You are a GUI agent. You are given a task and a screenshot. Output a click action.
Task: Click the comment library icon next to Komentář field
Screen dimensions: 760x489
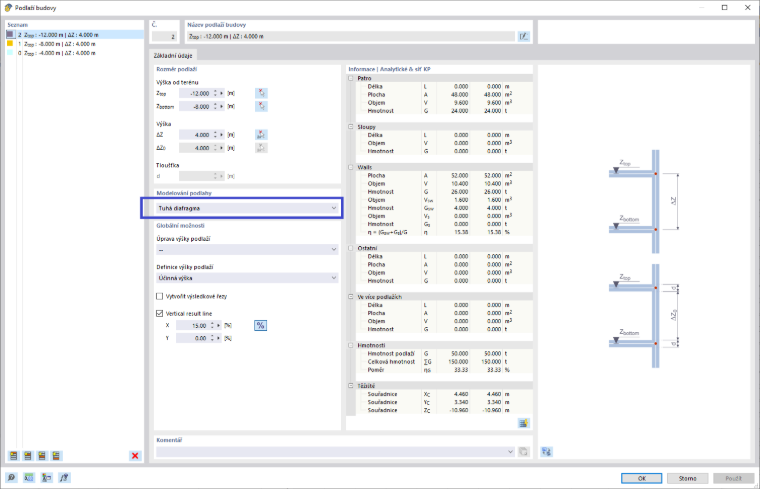(523, 452)
